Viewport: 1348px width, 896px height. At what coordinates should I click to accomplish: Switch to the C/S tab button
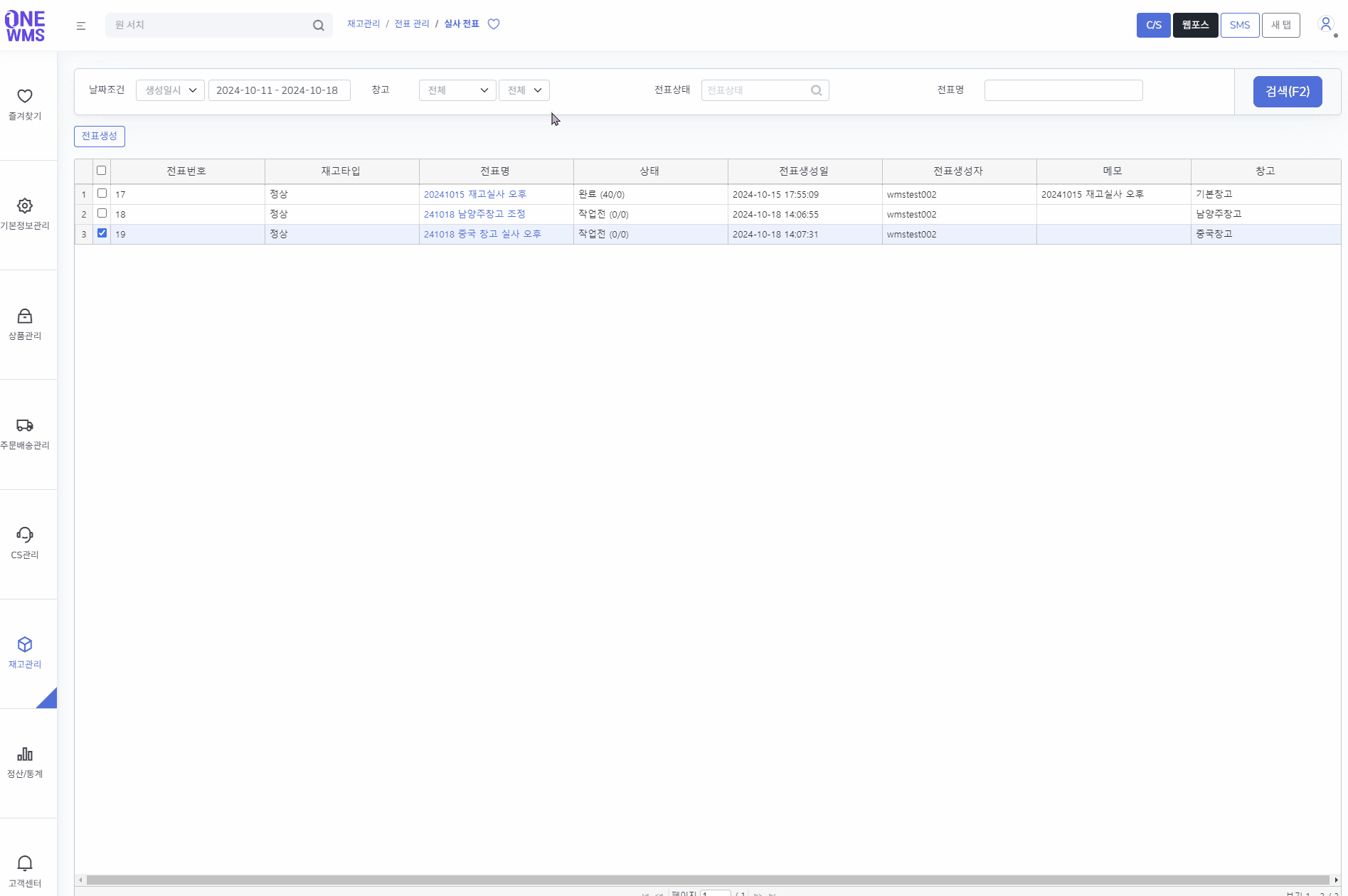(1154, 25)
